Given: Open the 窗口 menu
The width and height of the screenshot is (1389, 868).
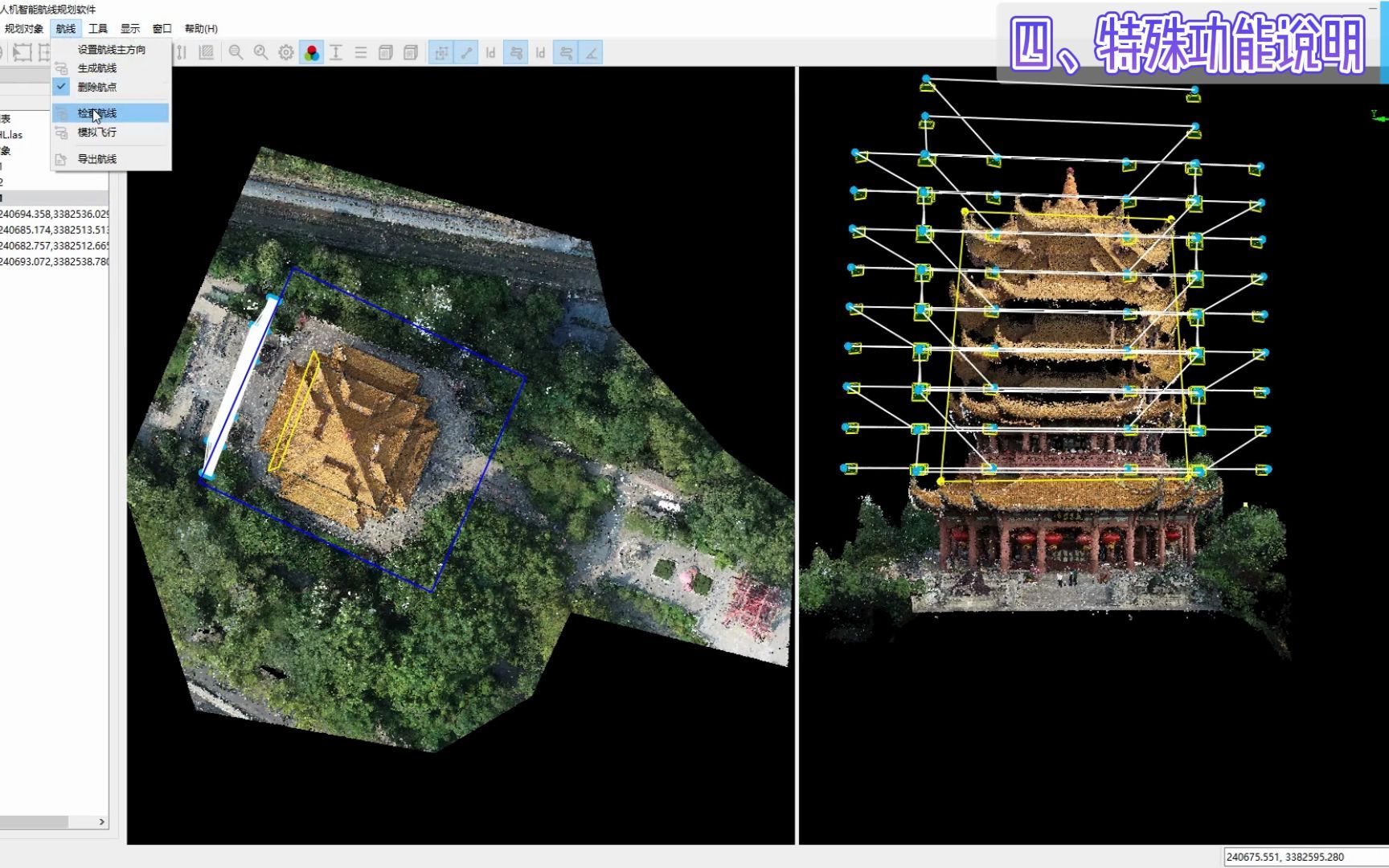Looking at the screenshot, I should (162, 29).
